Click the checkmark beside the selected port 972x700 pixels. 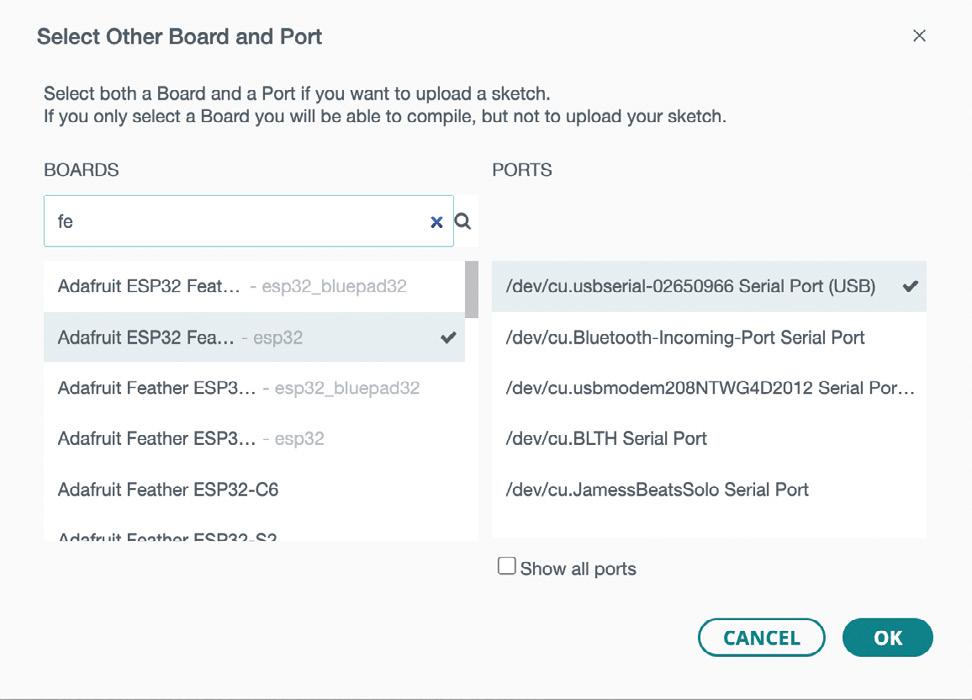(910, 286)
